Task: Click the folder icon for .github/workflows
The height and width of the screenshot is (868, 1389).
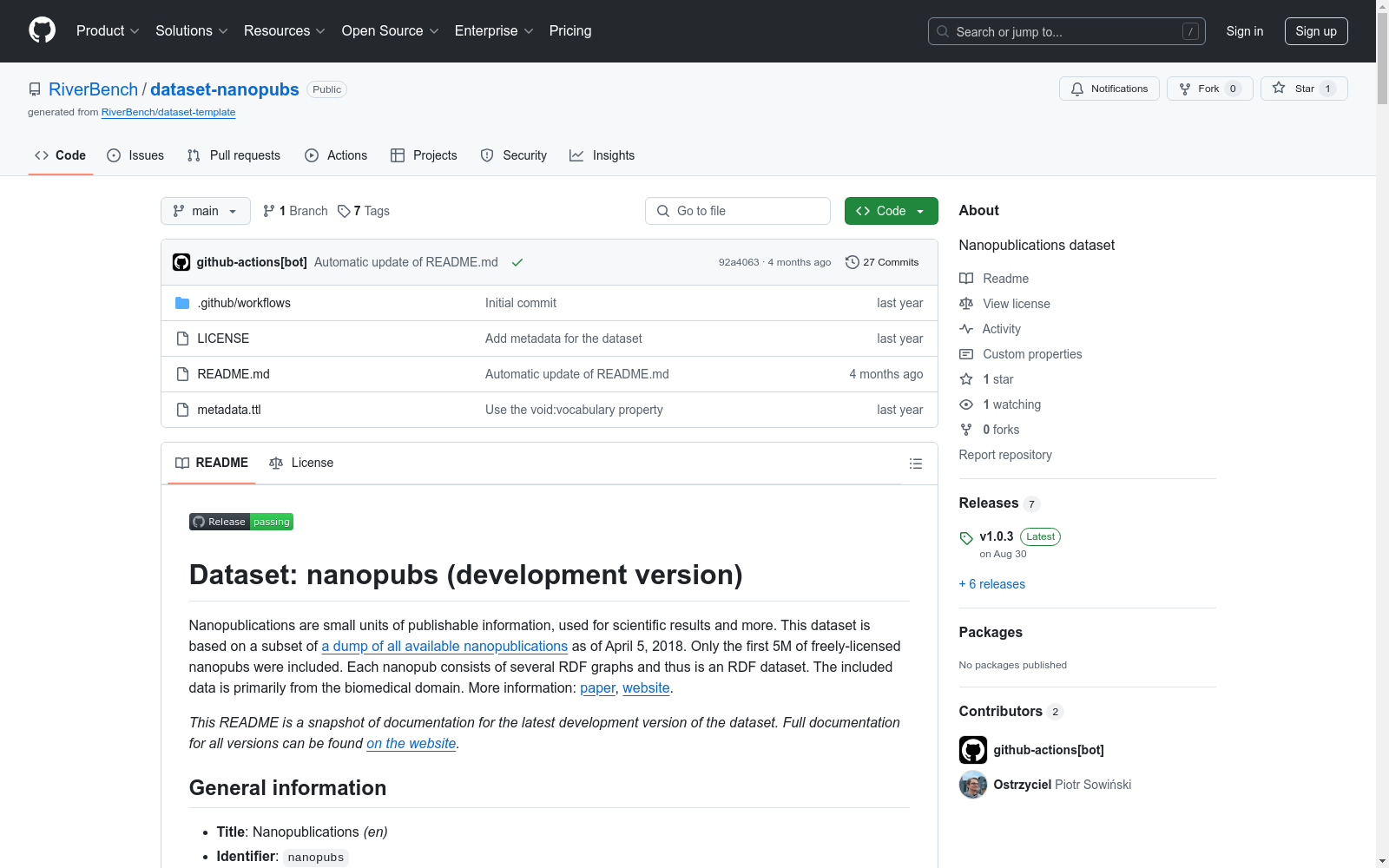Action: click(182, 303)
